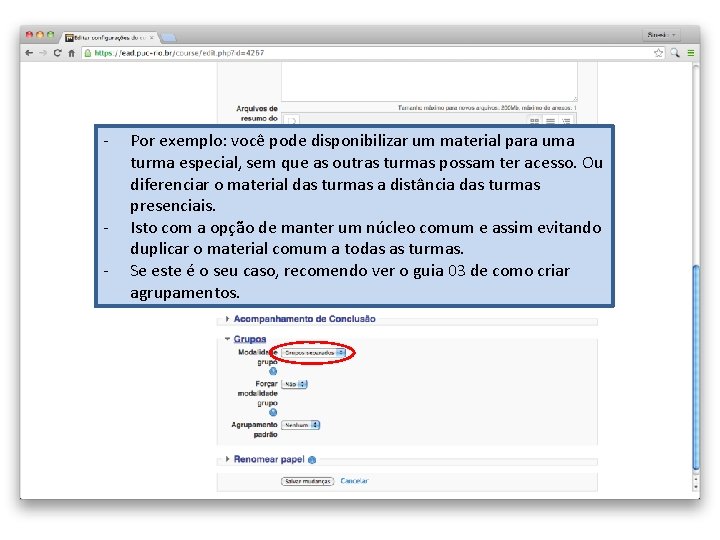720x540 pixels.
Task: Switch the file manager to icon view
Action: (x=534, y=121)
